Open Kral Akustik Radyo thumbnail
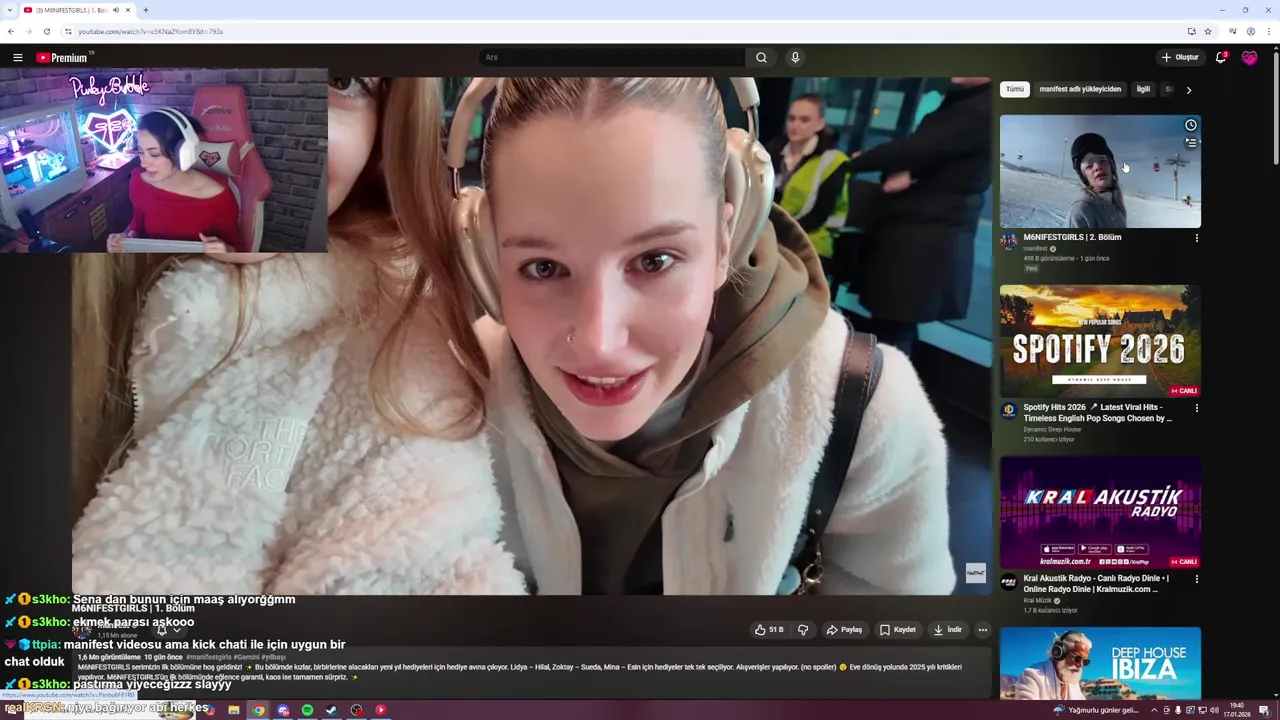 tap(1100, 513)
